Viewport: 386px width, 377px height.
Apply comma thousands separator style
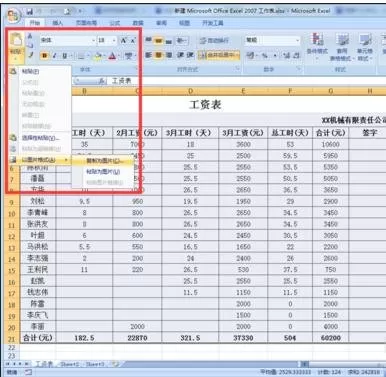(275, 56)
